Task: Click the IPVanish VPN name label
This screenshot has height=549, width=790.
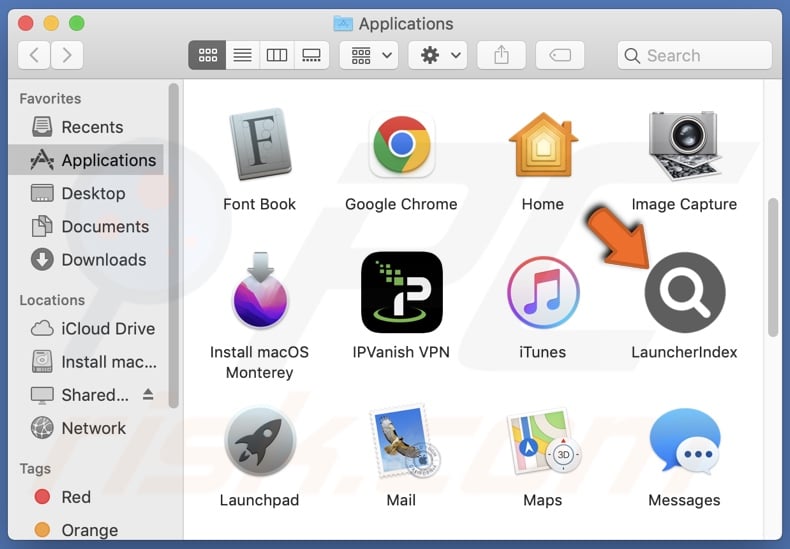Action: [402, 352]
